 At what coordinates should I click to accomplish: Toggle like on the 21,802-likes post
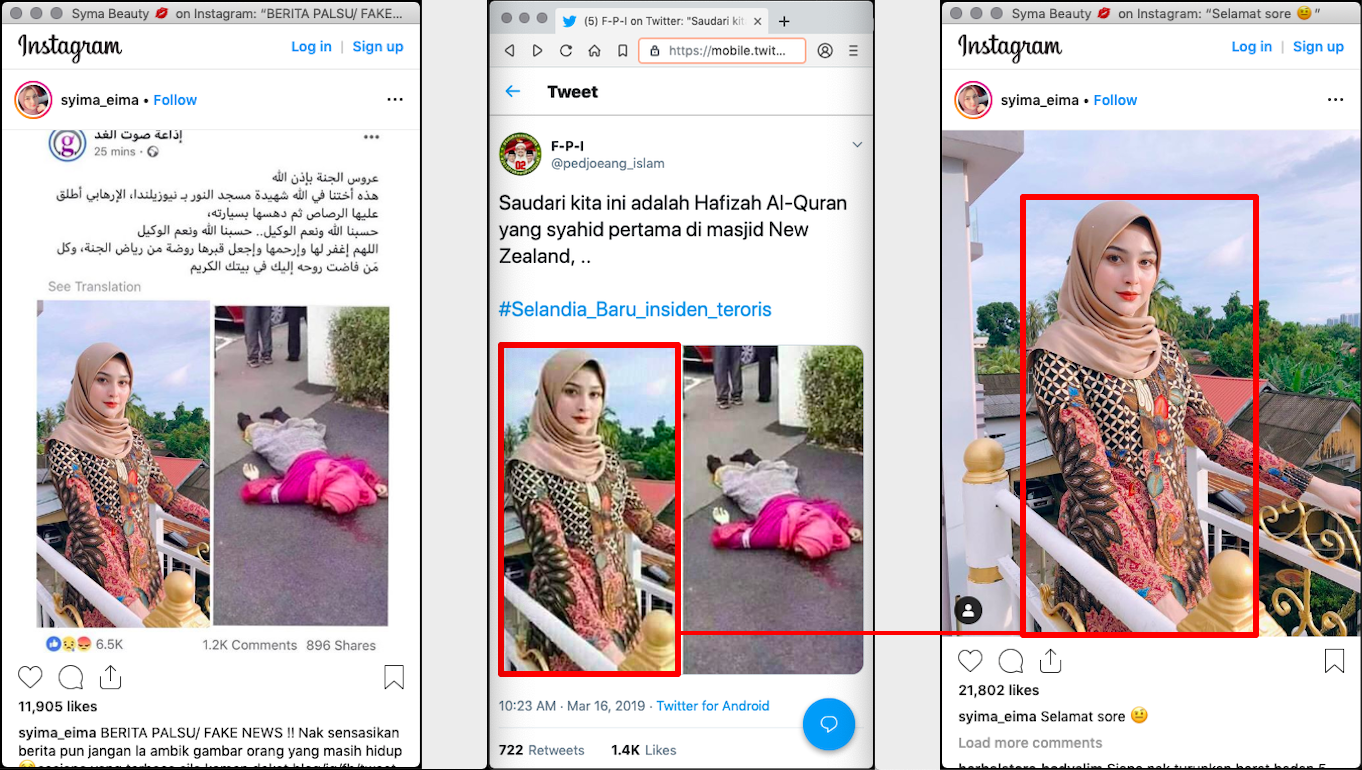coord(970,660)
